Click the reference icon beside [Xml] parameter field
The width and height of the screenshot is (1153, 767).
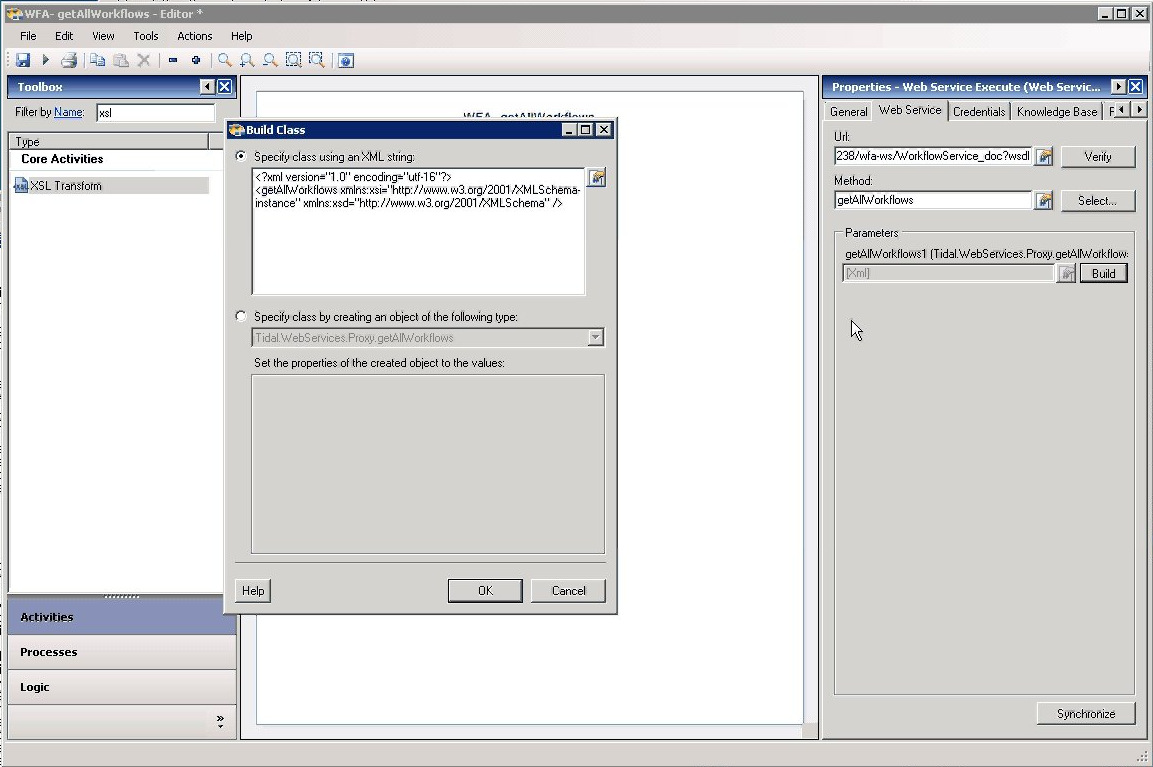(1066, 274)
